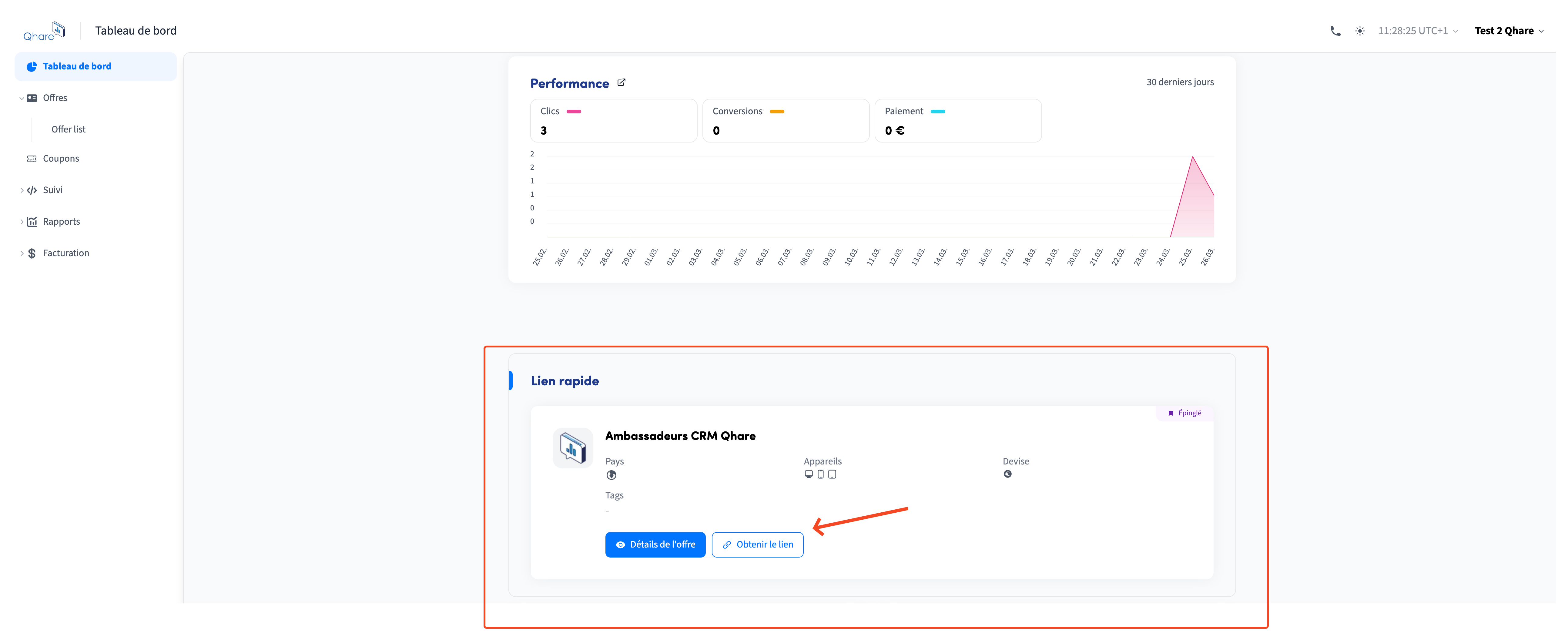Click the tablet device icon under Appareils
This screenshot has width=1568, height=640.
[x=832, y=474]
